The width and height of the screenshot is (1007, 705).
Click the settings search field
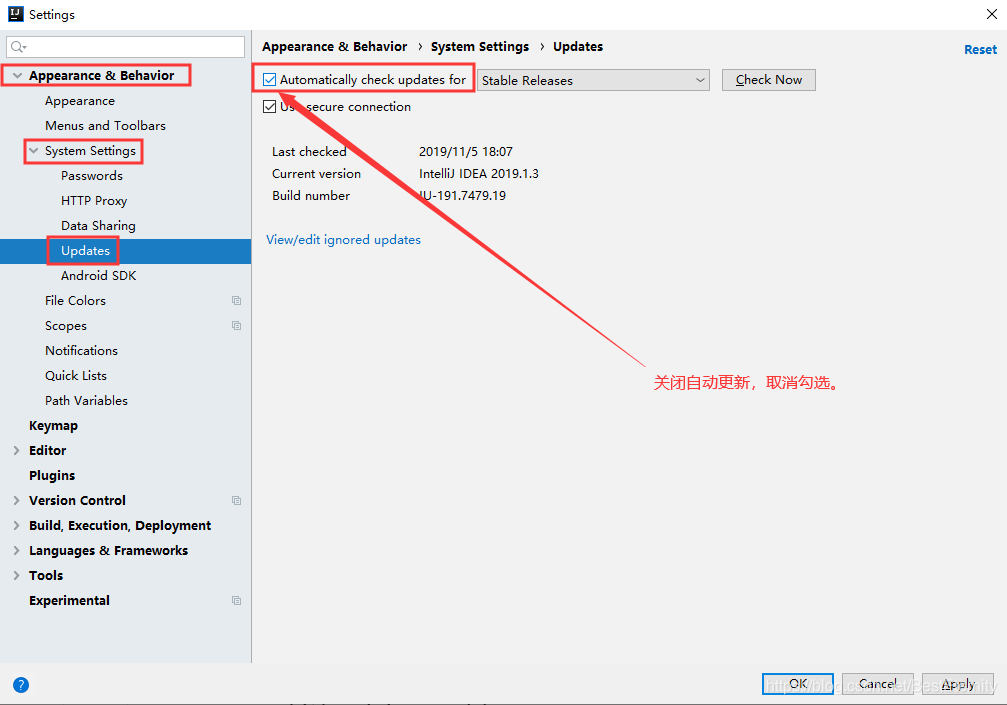point(125,47)
